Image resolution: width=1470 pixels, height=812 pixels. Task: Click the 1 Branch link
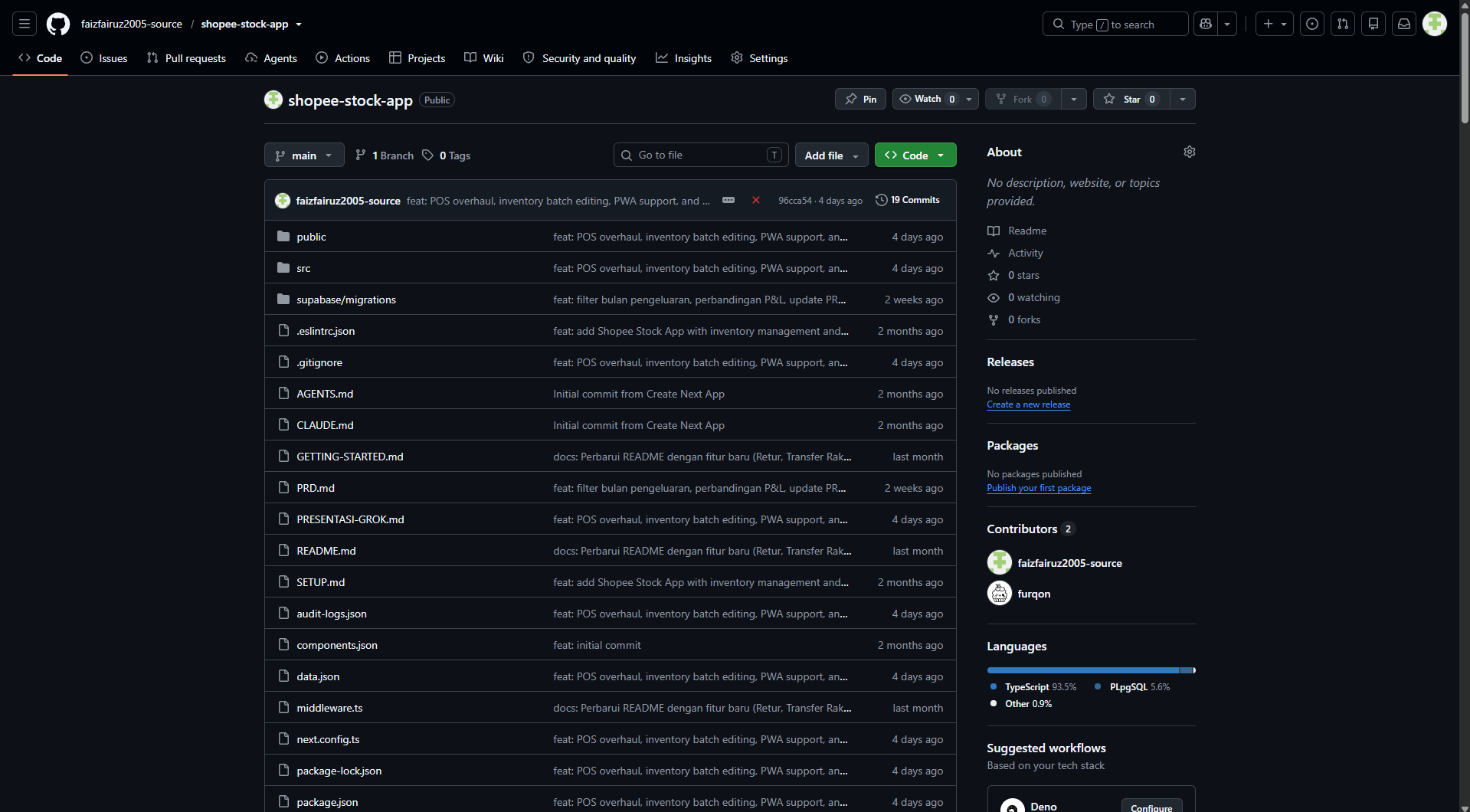pyautogui.click(x=385, y=156)
